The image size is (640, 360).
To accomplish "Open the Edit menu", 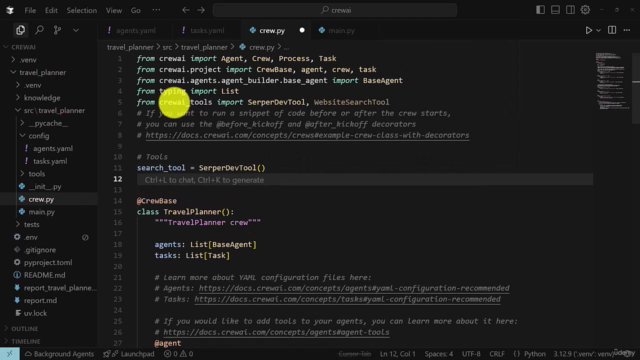I will pyautogui.click(x=51, y=10).
